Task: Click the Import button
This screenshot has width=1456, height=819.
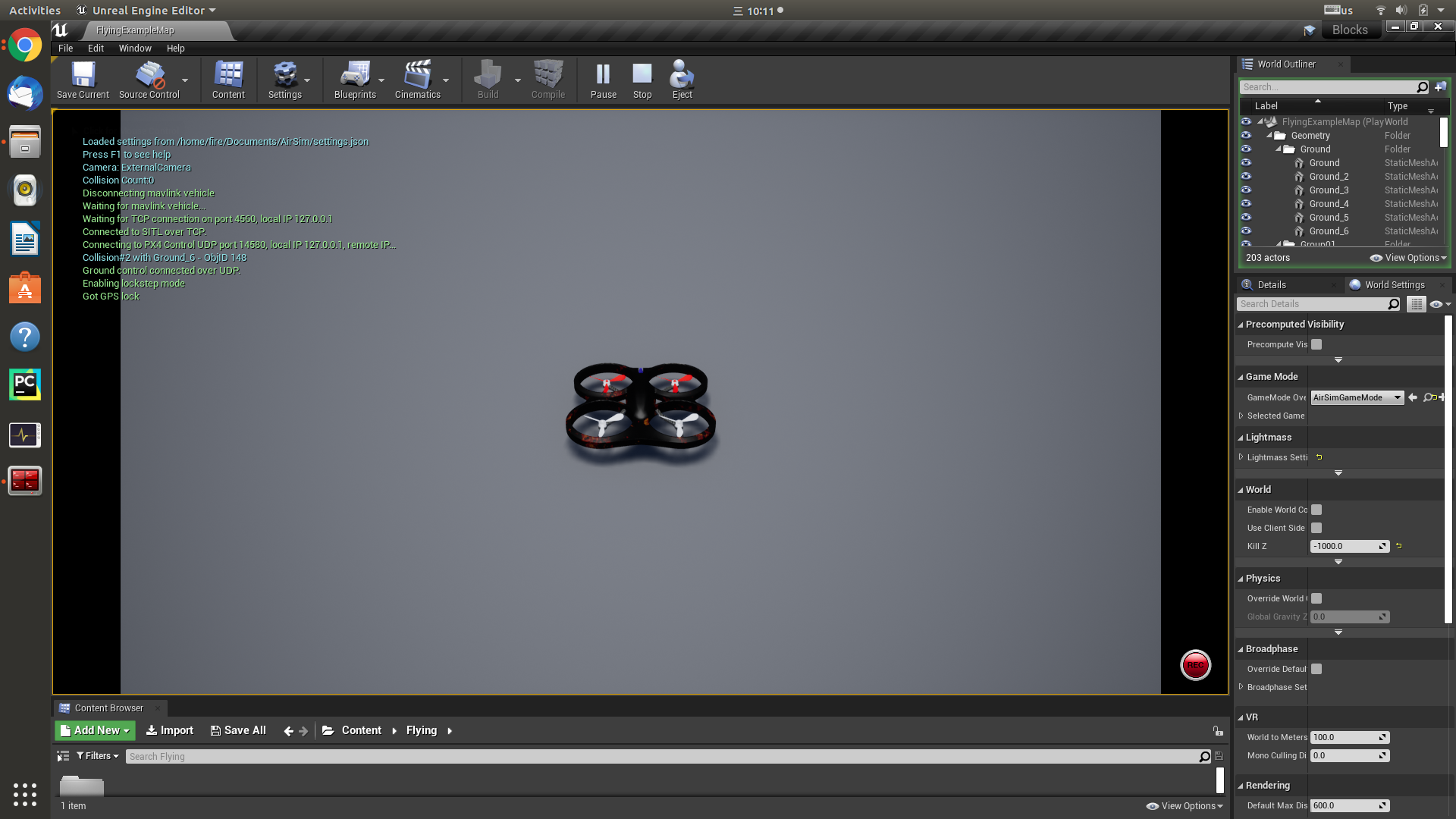Action: pyautogui.click(x=169, y=730)
